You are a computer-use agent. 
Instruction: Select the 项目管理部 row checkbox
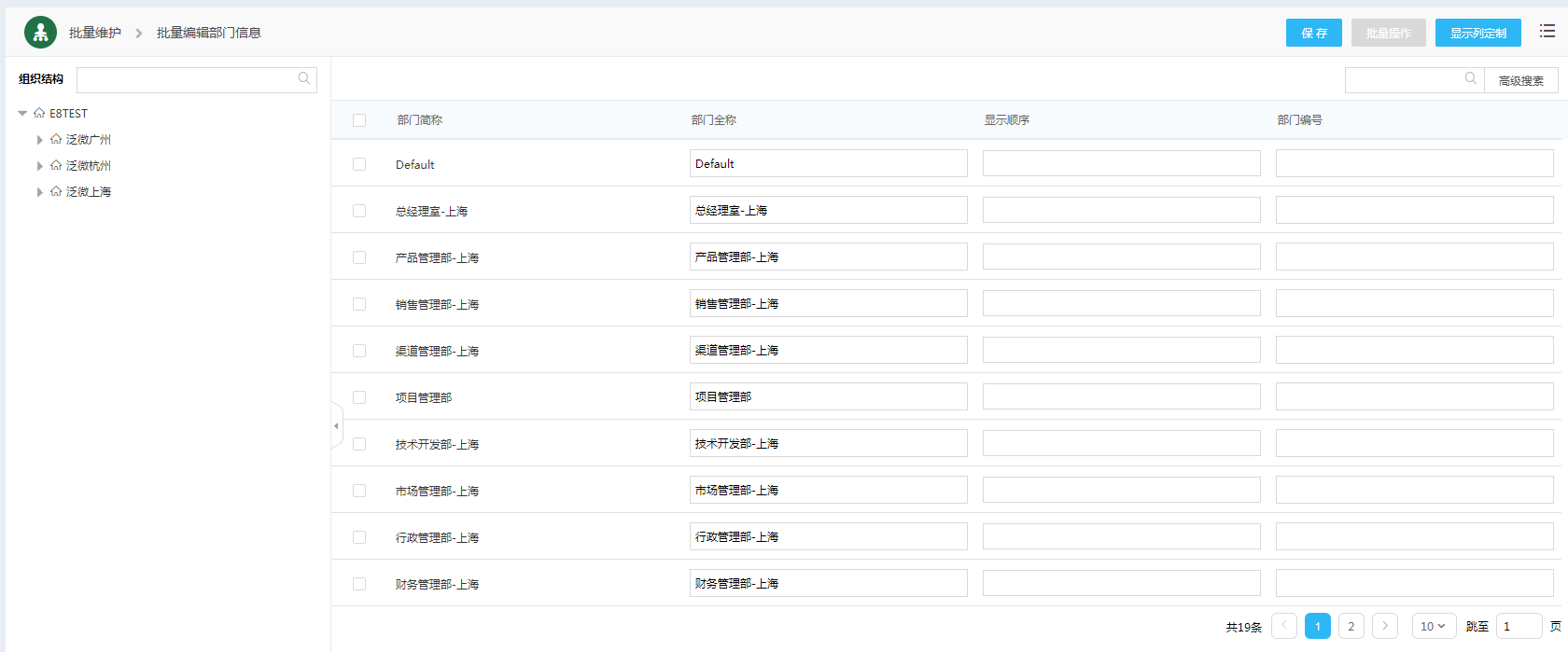click(359, 397)
